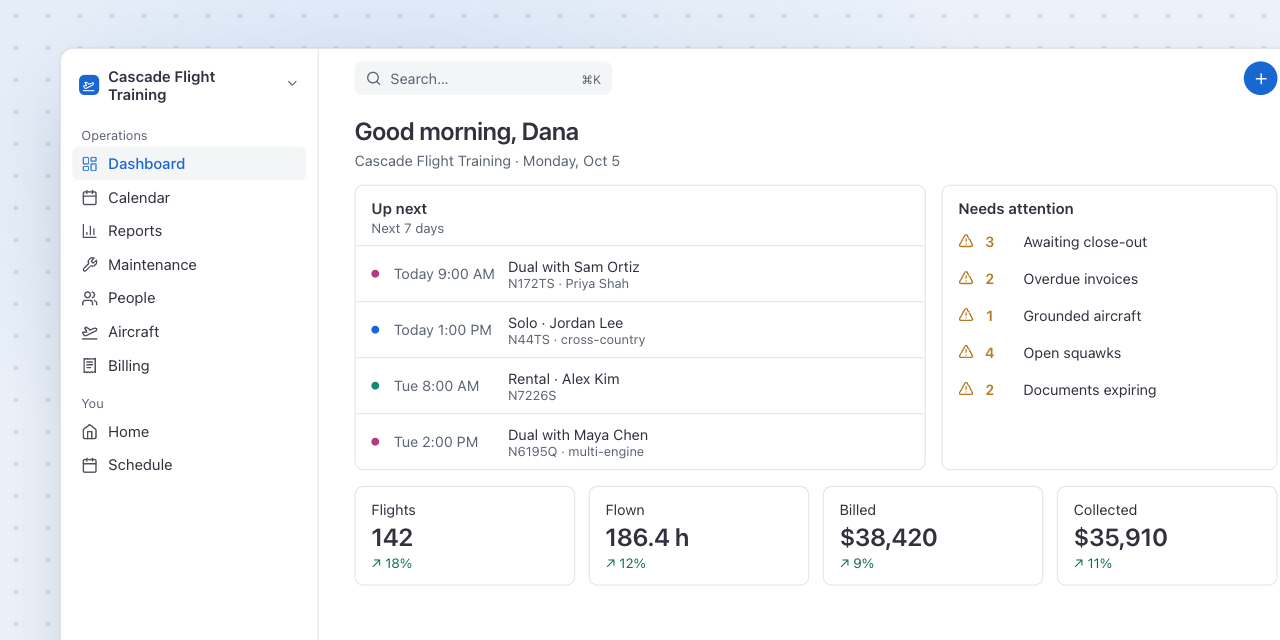Click the blue plus create button
This screenshot has width=1280, height=640.
[1260, 79]
